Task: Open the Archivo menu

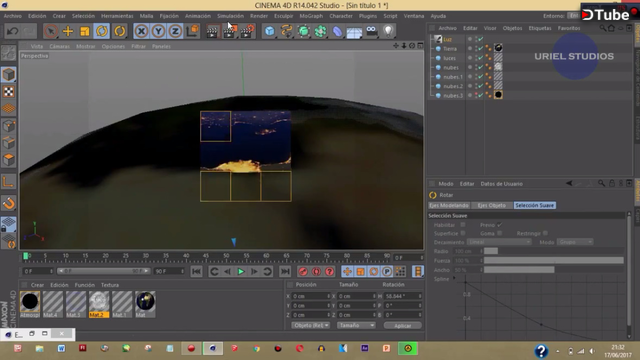Action: (13, 16)
